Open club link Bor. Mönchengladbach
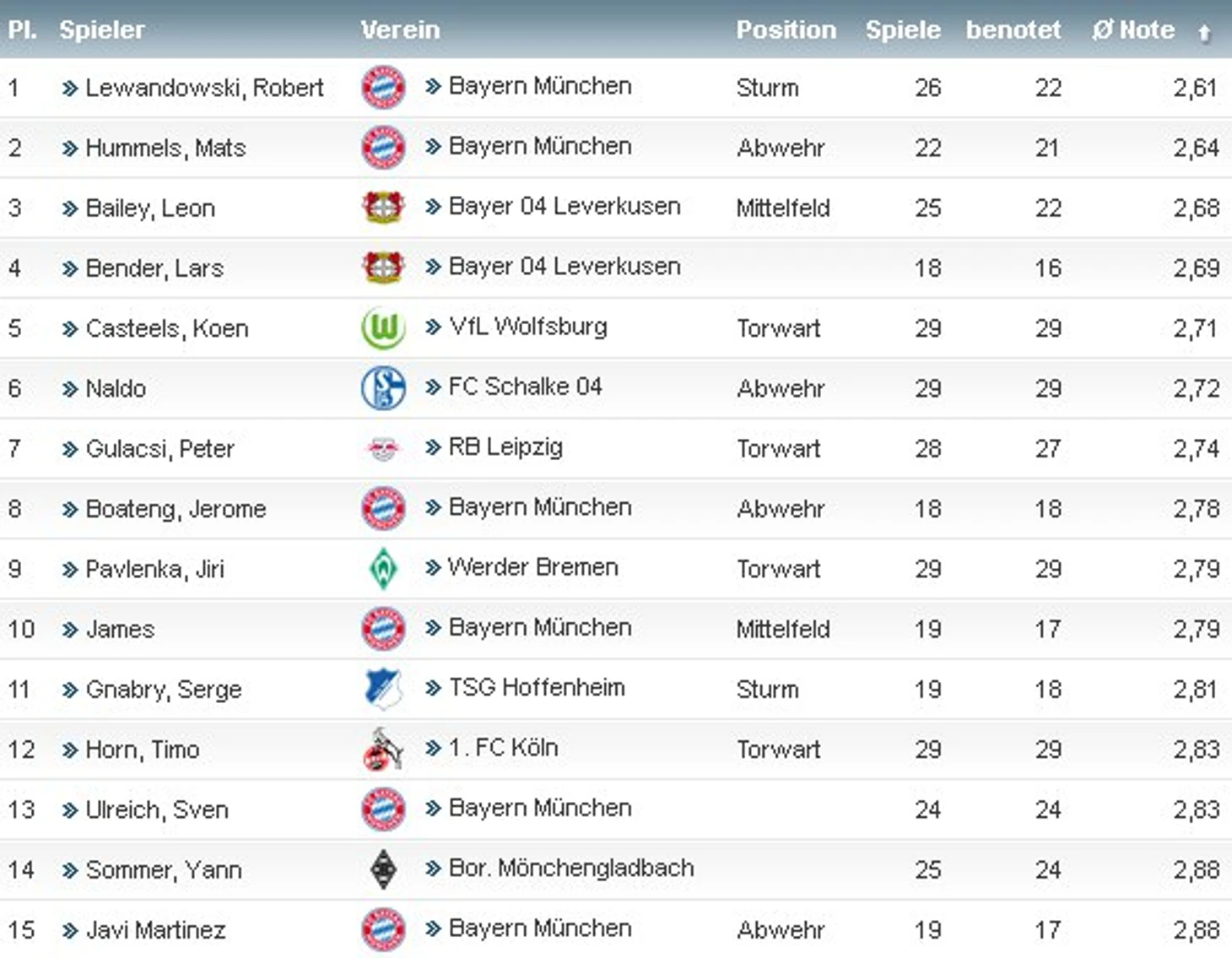The width and height of the screenshot is (1232, 958). click(571, 868)
